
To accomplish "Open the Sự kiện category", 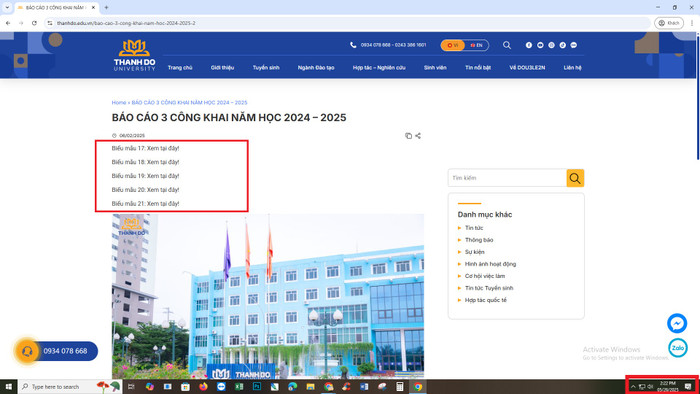I will 475,252.
